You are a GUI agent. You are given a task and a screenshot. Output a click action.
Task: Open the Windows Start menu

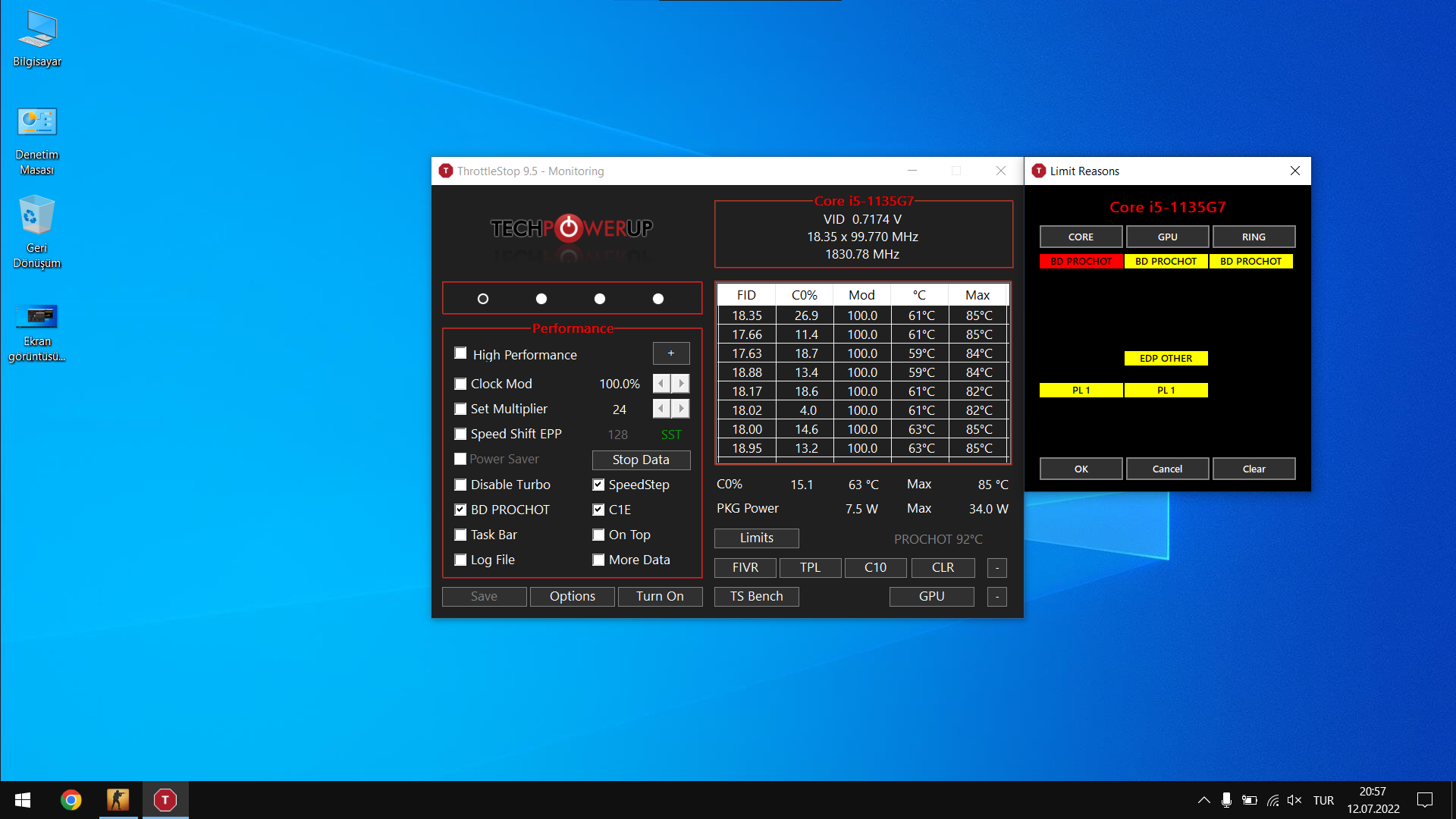23,800
